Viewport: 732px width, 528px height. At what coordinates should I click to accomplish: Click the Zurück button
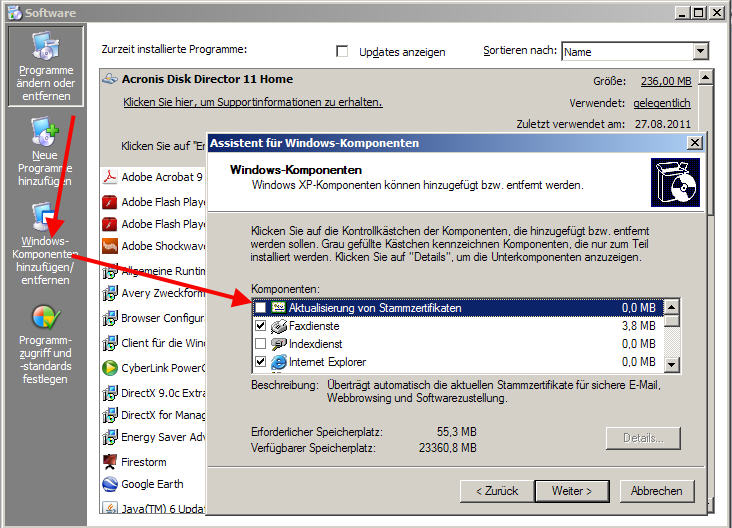(497, 491)
